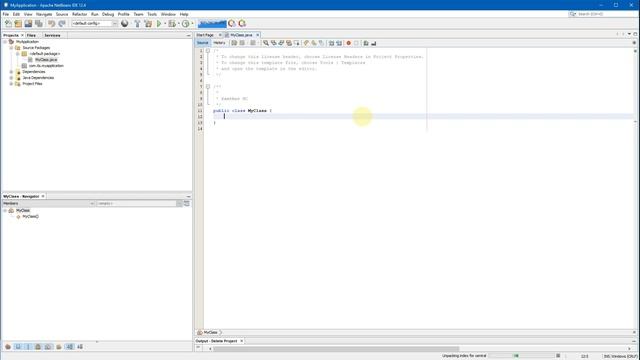Click the editor Comment icon
The width and height of the screenshot is (640, 360).
tap(366, 43)
